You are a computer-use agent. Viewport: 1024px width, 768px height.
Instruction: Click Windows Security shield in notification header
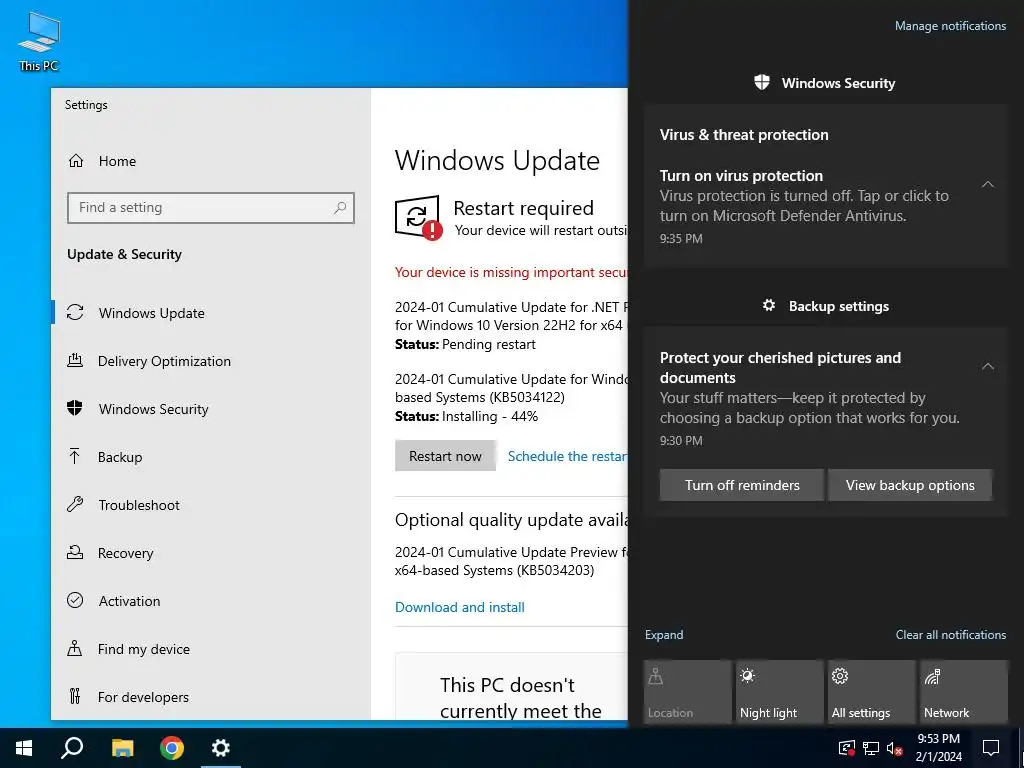point(761,82)
